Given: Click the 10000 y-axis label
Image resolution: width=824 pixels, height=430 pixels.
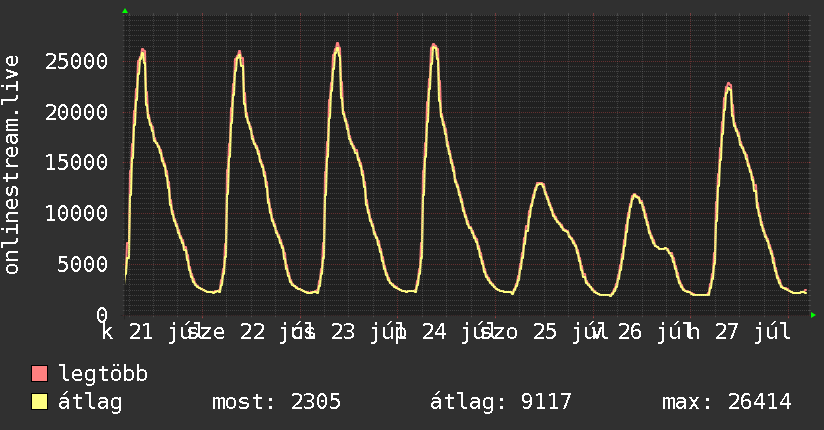Looking at the screenshot, I should point(76,213).
